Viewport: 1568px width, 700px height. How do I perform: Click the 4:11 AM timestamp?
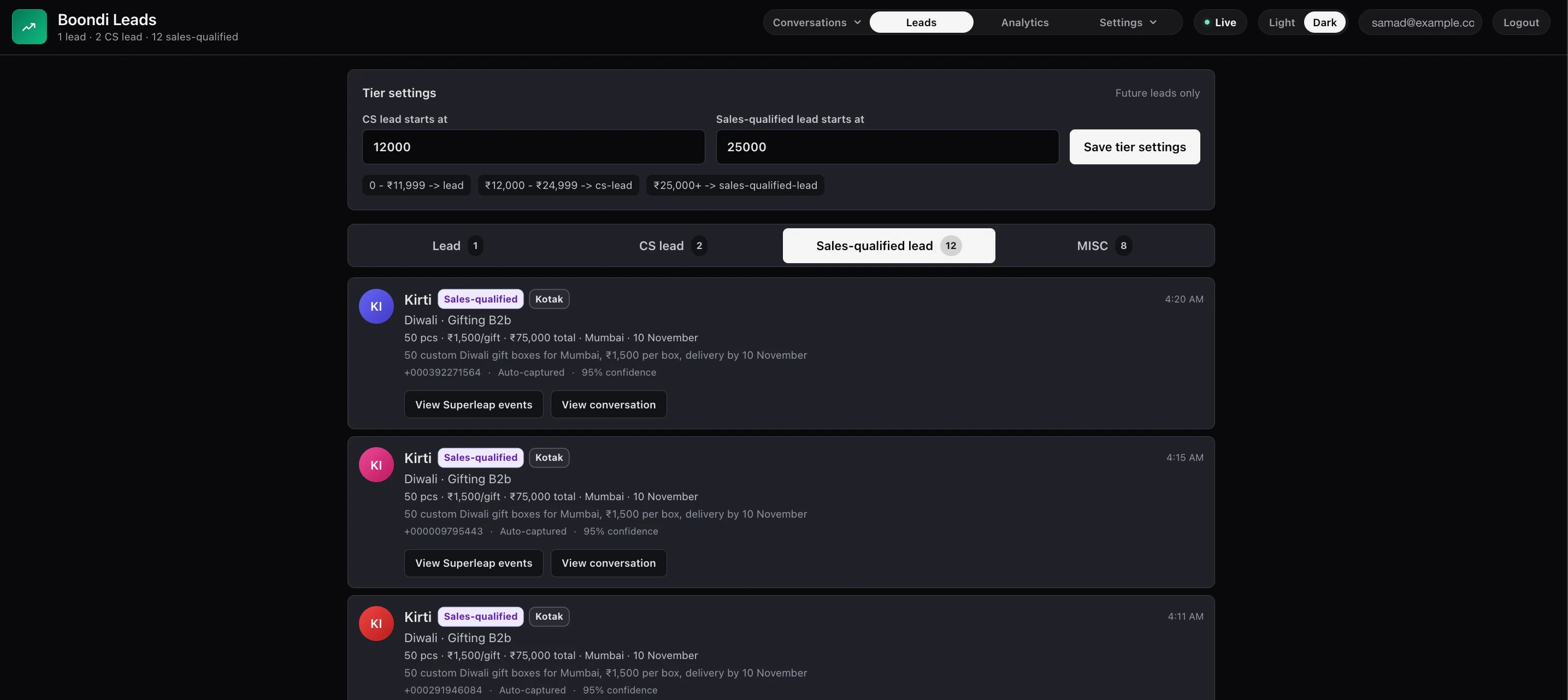1185,616
